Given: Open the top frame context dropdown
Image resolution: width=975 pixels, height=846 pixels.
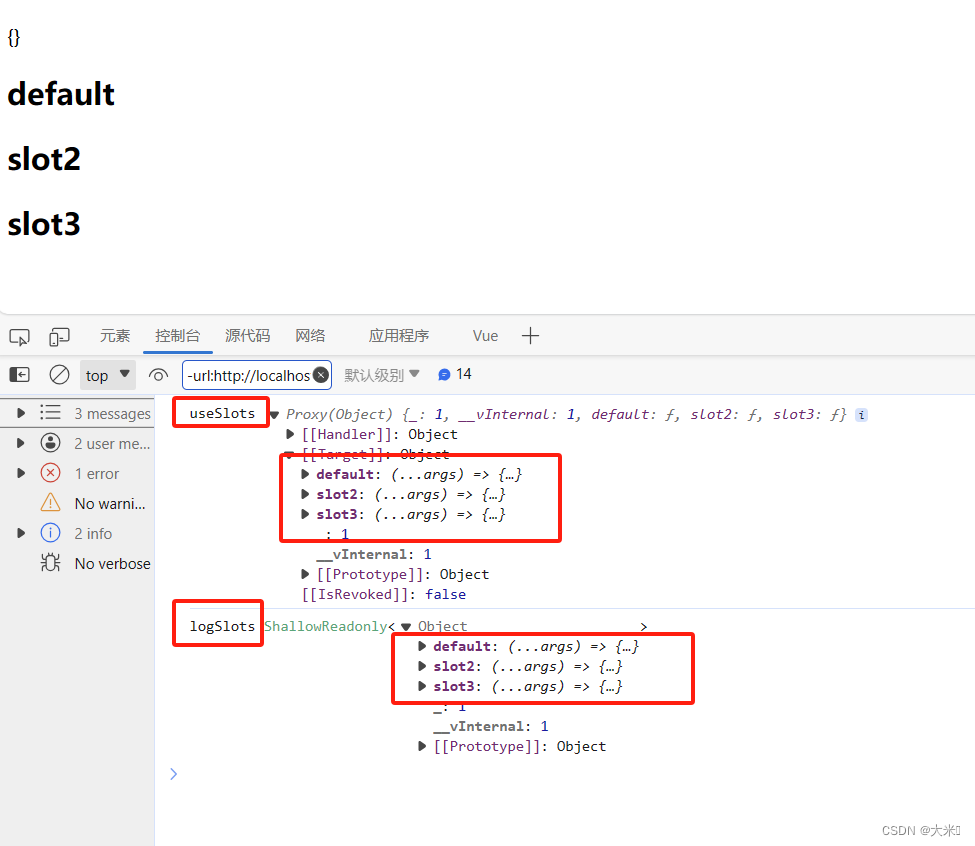Looking at the screenshot, I should [107, 374].
